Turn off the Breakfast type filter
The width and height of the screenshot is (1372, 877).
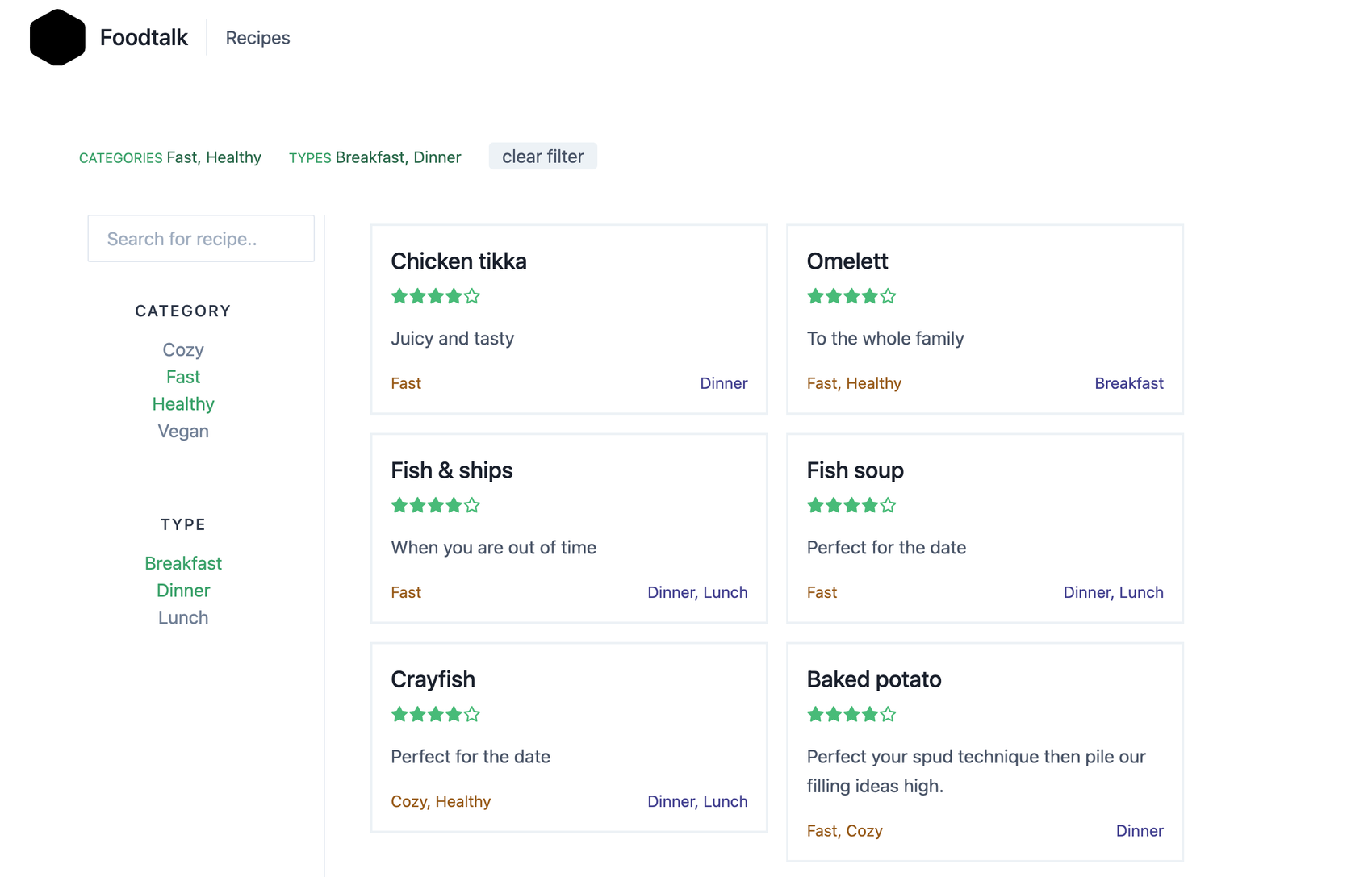[x=183, y=563]
